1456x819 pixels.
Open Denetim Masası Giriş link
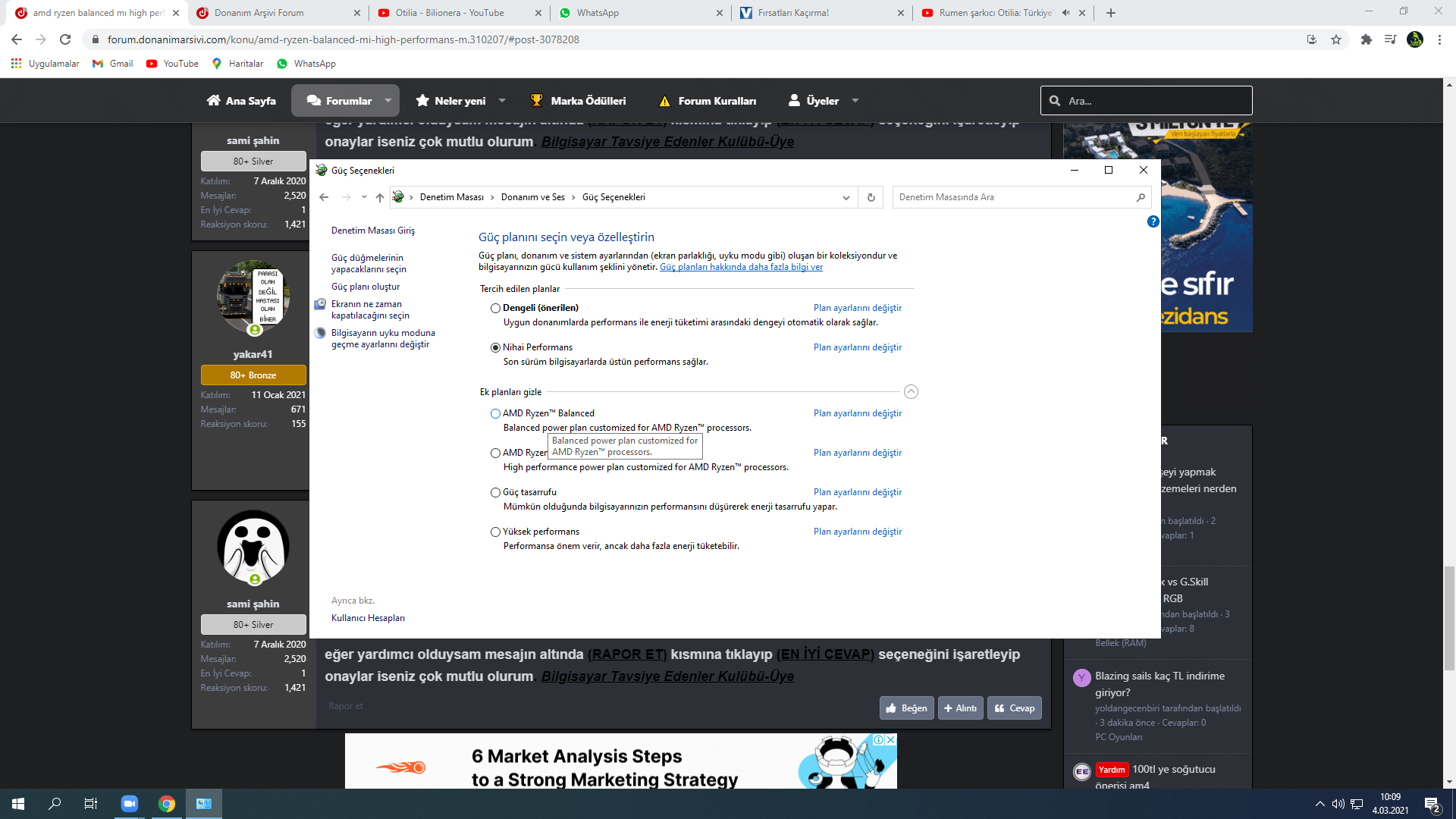(x=373, y=231)
